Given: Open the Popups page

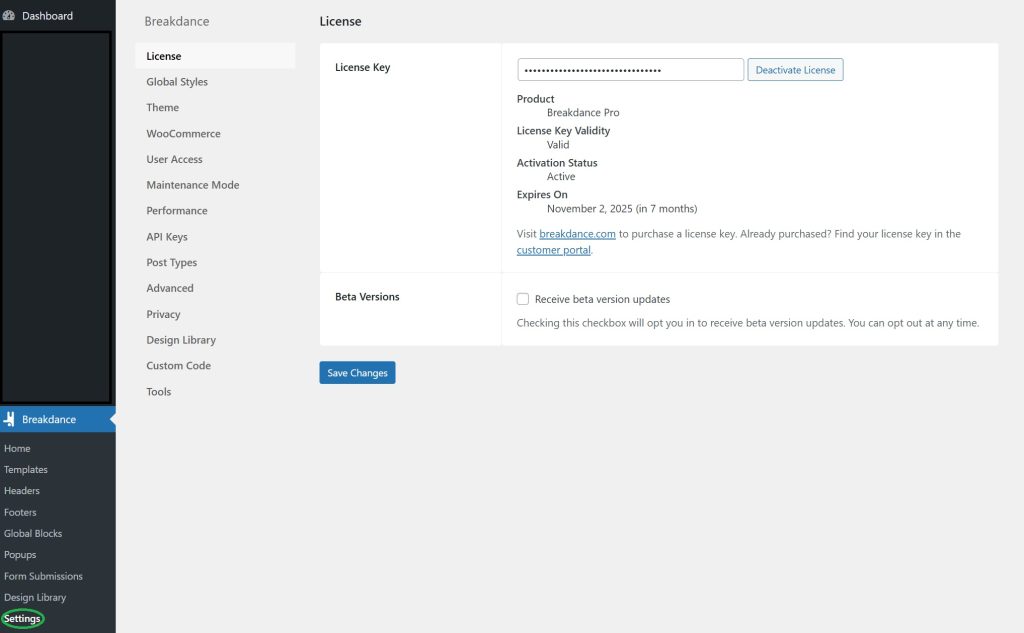Looking at the screenshot, I should [19, 554].
